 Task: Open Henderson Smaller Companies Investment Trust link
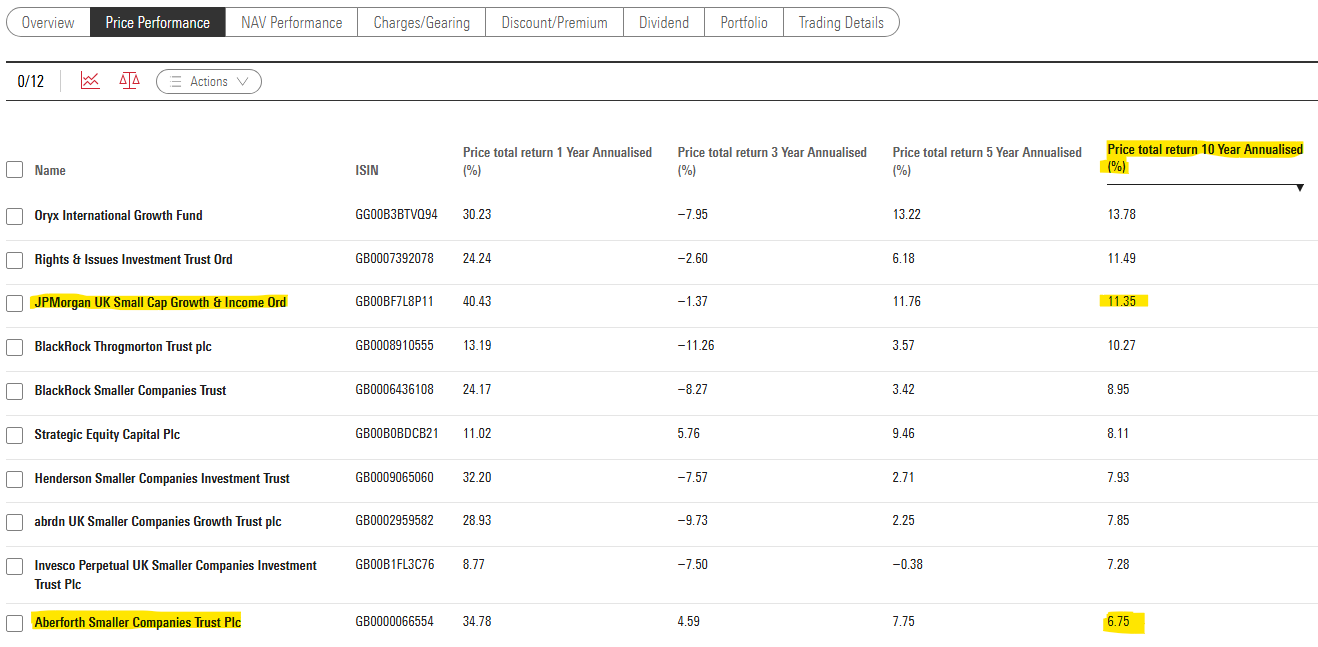(x=162, y=479)
